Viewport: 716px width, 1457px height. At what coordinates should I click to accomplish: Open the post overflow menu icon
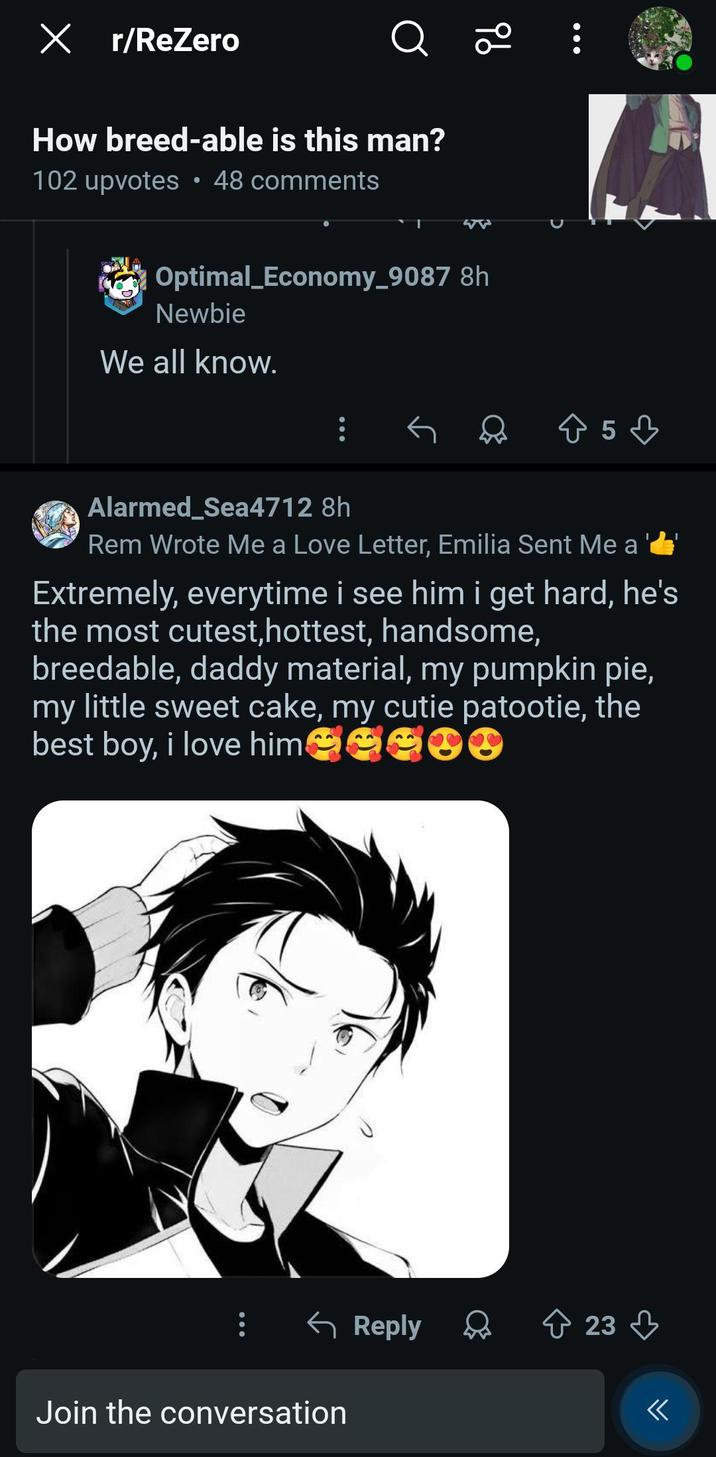(x=575, y=40)
